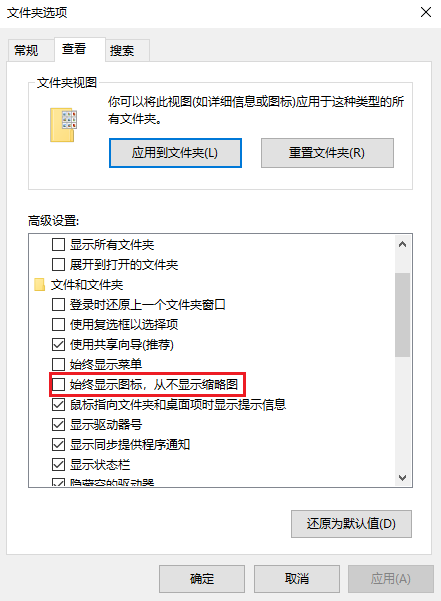Uncheck 使用共享向导(推荐) checkbox
This screenshot has width=441, height=601.
(58, 344)
